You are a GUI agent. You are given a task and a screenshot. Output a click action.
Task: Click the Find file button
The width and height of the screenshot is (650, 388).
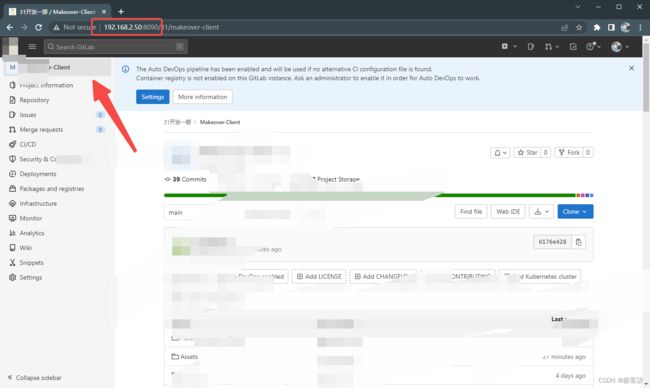(471, 211)
